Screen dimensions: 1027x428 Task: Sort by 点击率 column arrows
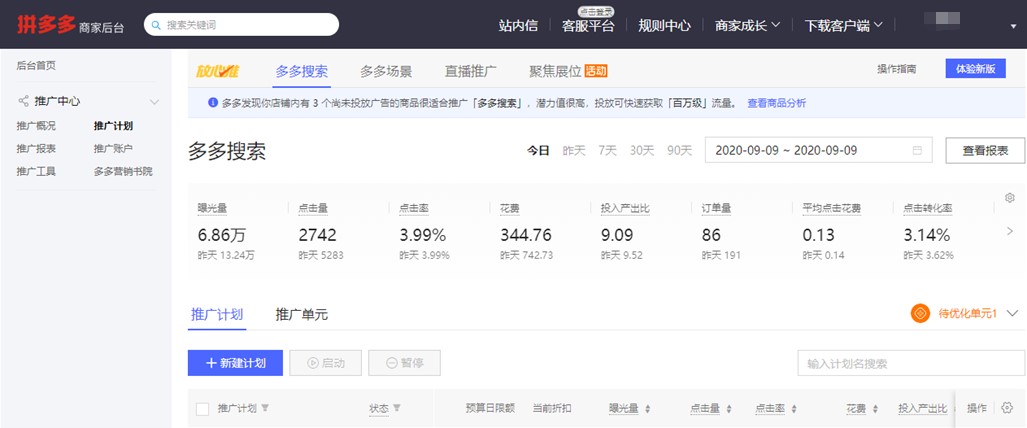[794, 408]
